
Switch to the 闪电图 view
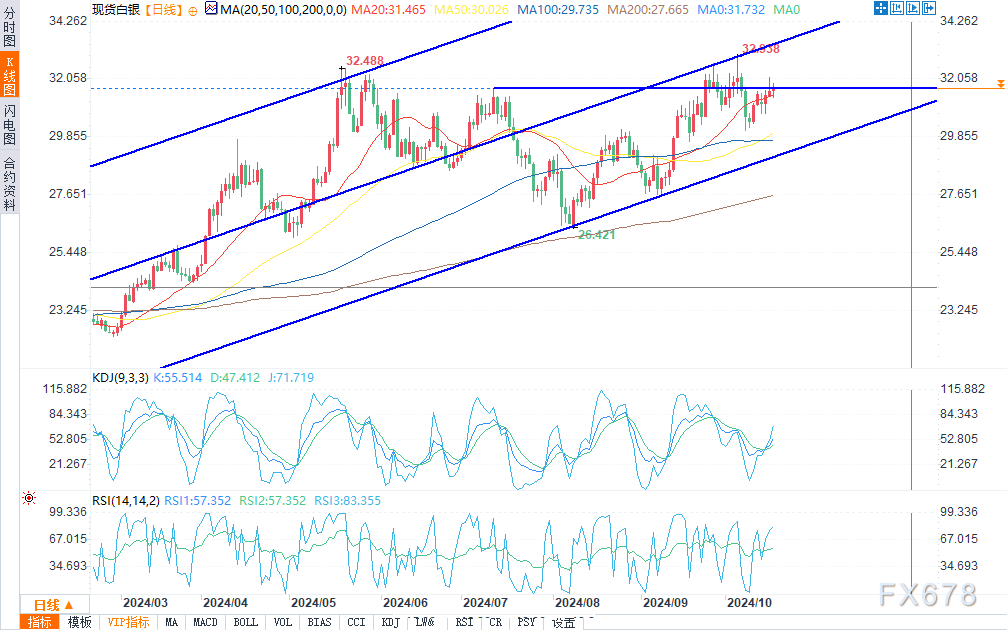pos(10,125)
